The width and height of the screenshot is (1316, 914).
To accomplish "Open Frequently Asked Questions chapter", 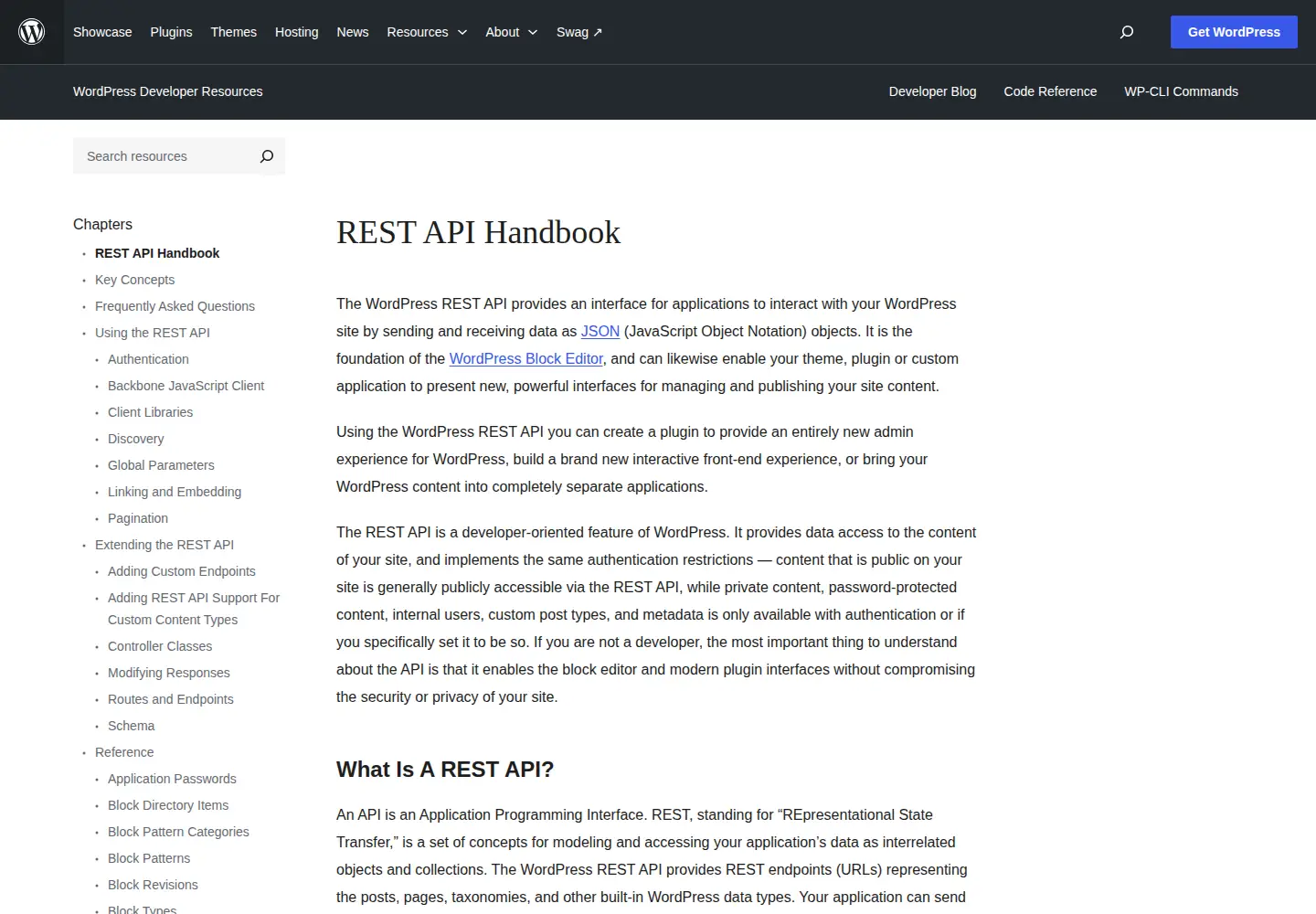I will pyautogui.click(x=175, y=306).
